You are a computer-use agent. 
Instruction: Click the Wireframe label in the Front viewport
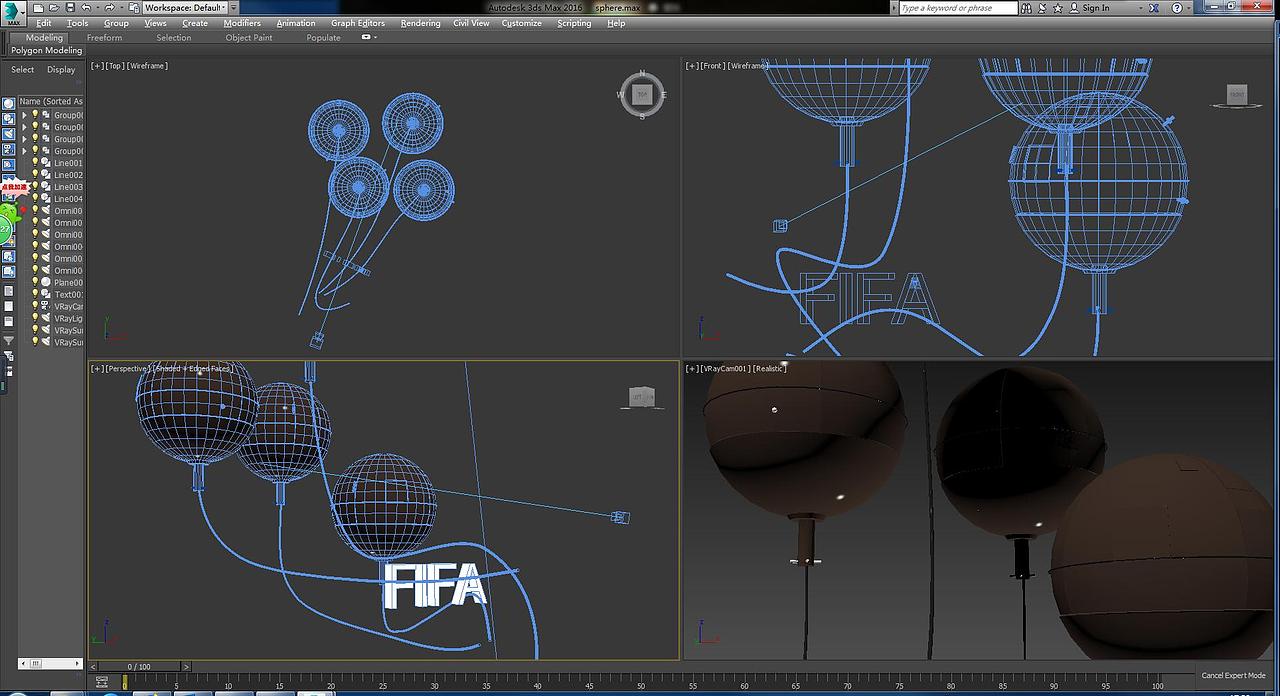pyautogui.click(x=748, y=66)
